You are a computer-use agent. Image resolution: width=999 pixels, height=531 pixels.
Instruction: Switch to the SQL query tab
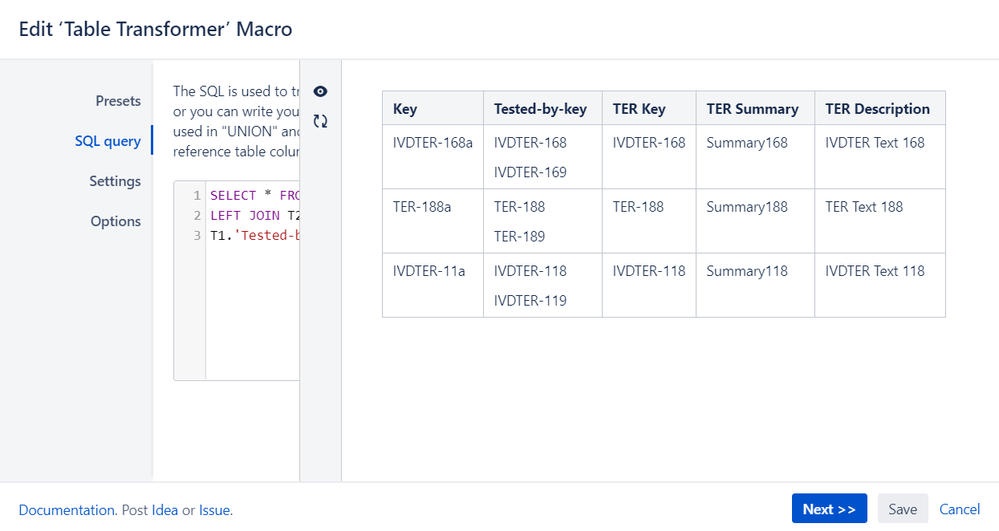tap(108, 141)
